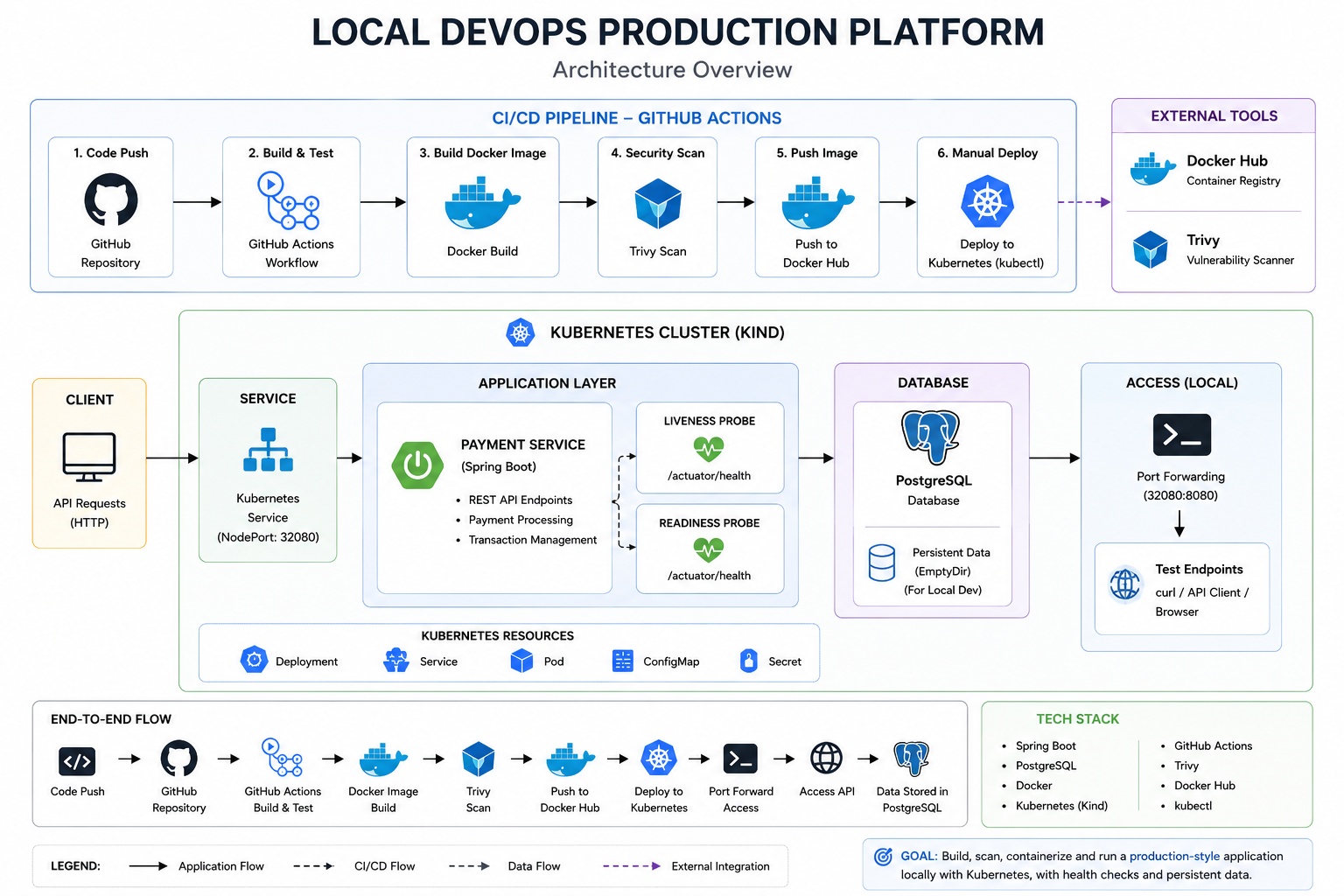The image size is (1344, 896).
Task: Click the Kubernetes Cluster (KIND) header icon
Action: tap(521, 332)
